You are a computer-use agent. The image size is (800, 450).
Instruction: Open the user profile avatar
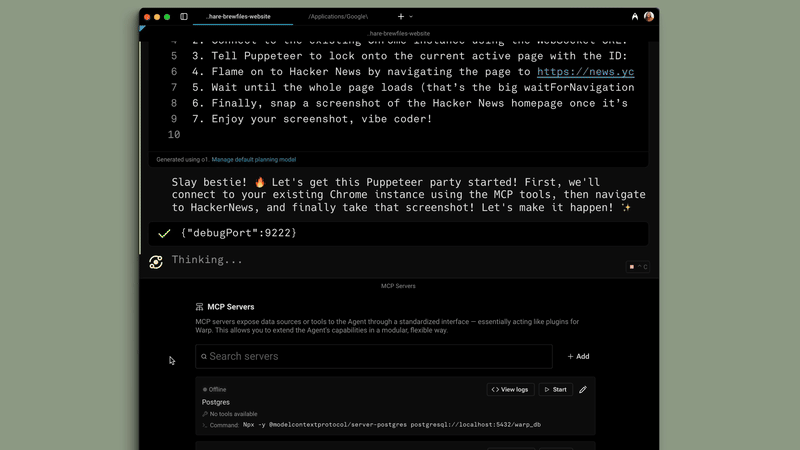click(x=649, y=17)
